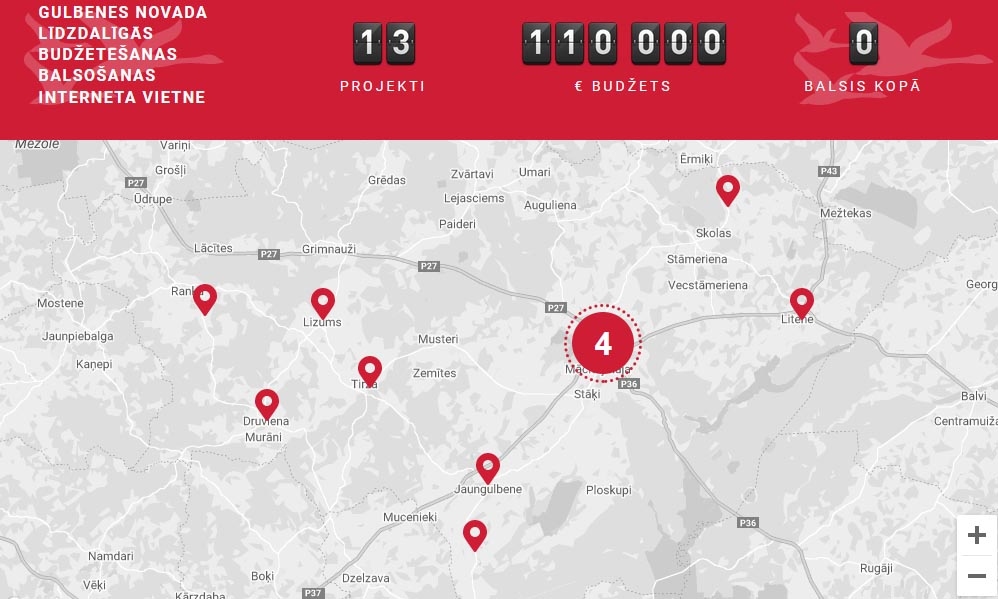This screenshot has height=599, width=998.
Task: Expand the cluster marker showing 4
Action: coord(602,344)
